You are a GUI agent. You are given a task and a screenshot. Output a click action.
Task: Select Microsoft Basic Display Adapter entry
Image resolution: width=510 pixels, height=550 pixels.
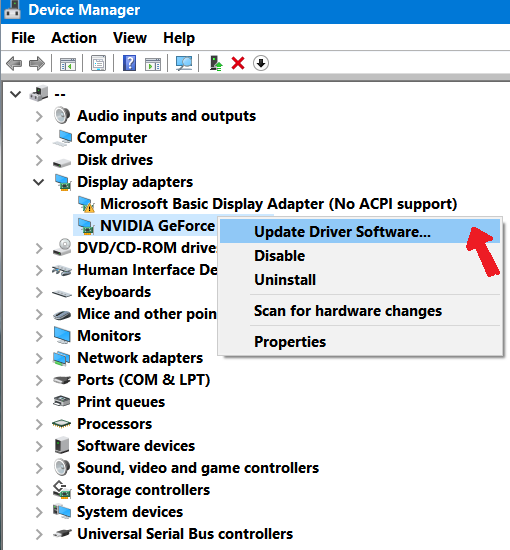(279, 204)
